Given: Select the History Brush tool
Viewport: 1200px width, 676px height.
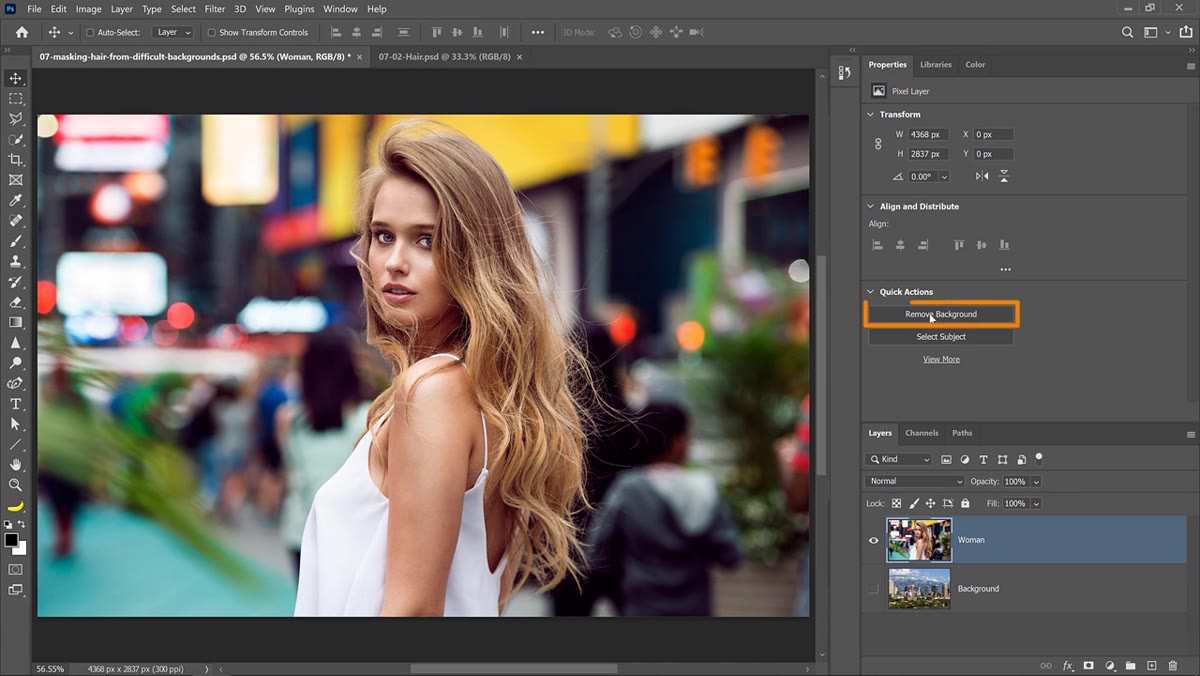Looking at the screenshot, I should 15,282.
